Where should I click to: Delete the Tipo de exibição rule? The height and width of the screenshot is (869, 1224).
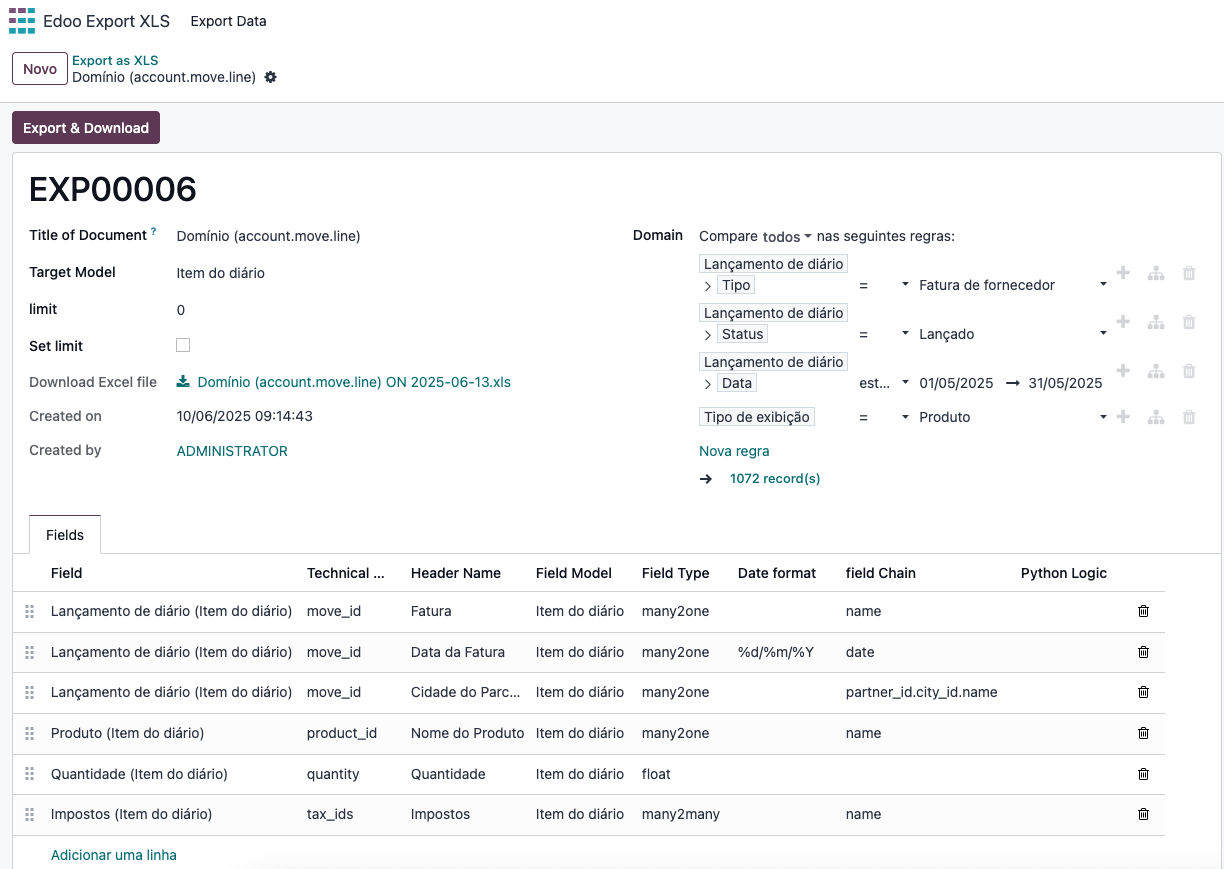click(1189, 416)
